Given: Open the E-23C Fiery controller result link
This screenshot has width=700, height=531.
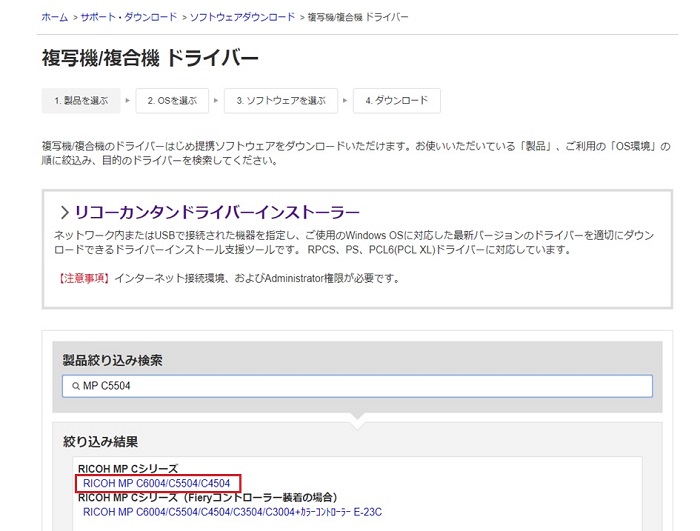Looking at the screenshot, I should [233, 512].
